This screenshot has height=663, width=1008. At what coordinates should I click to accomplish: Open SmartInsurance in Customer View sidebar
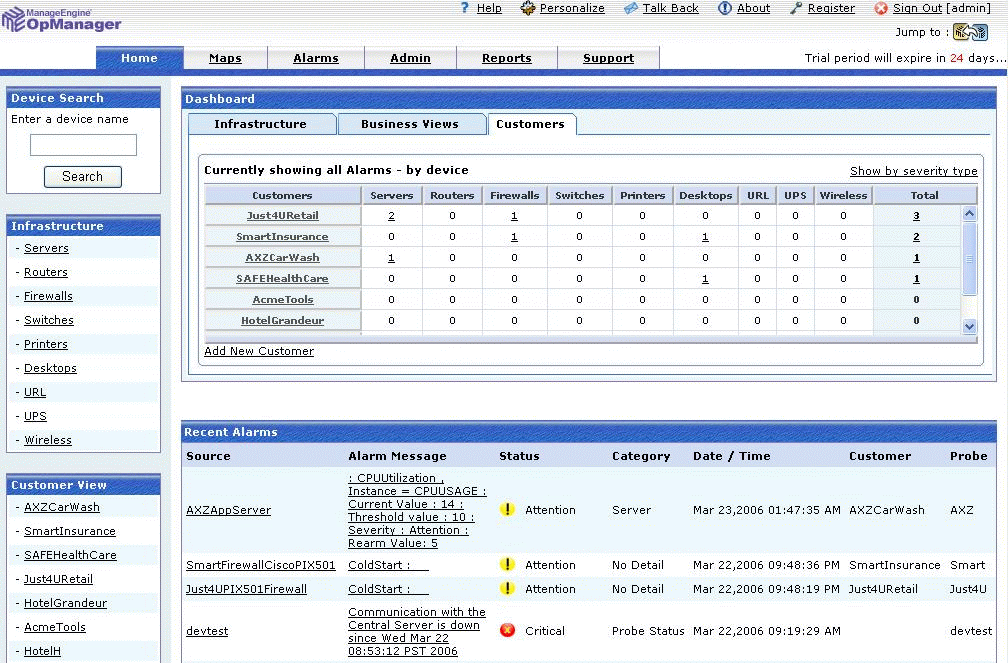click(70, 531)
